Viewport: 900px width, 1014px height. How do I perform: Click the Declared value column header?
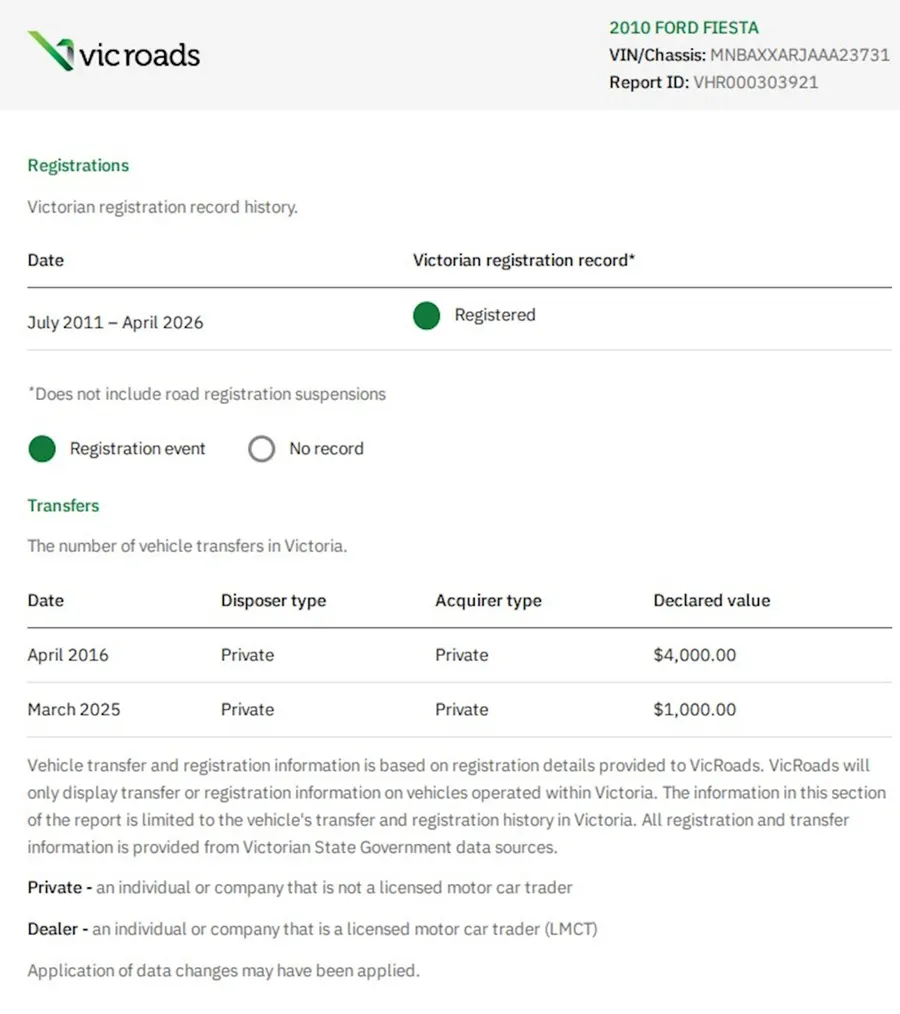pos(712,601)
